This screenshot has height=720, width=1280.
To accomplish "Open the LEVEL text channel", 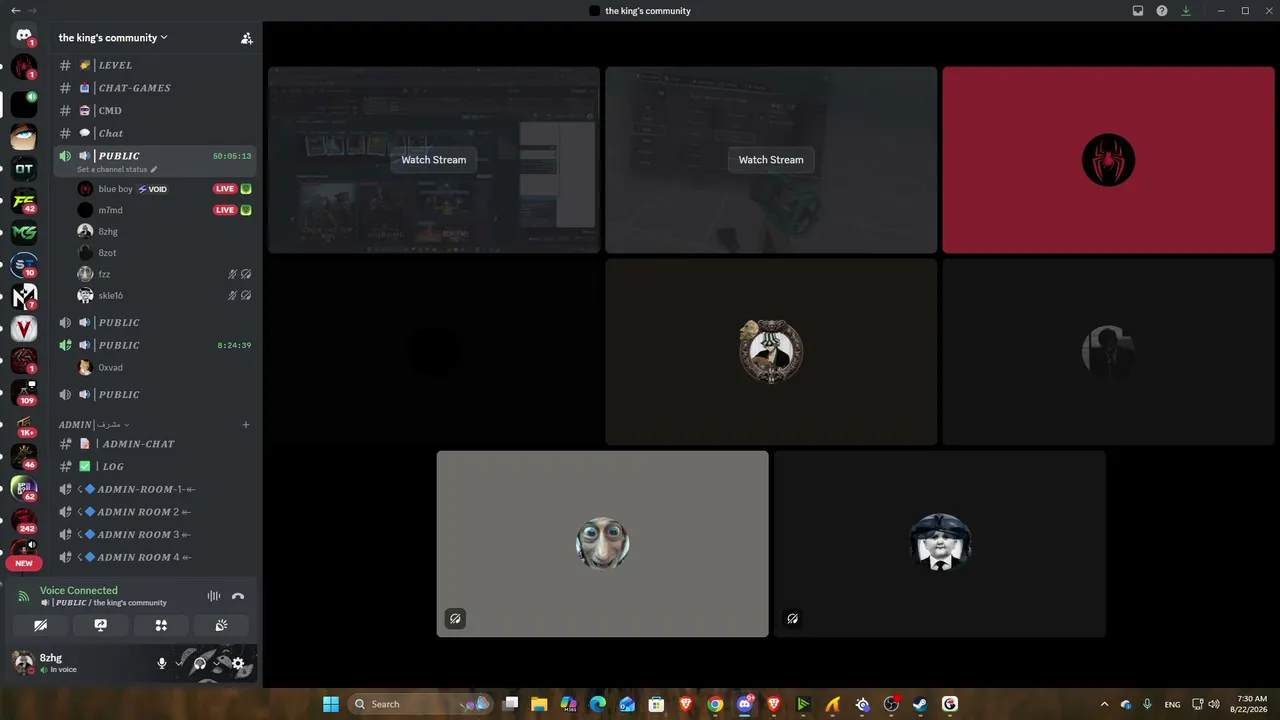I will (x=155, y=65).
